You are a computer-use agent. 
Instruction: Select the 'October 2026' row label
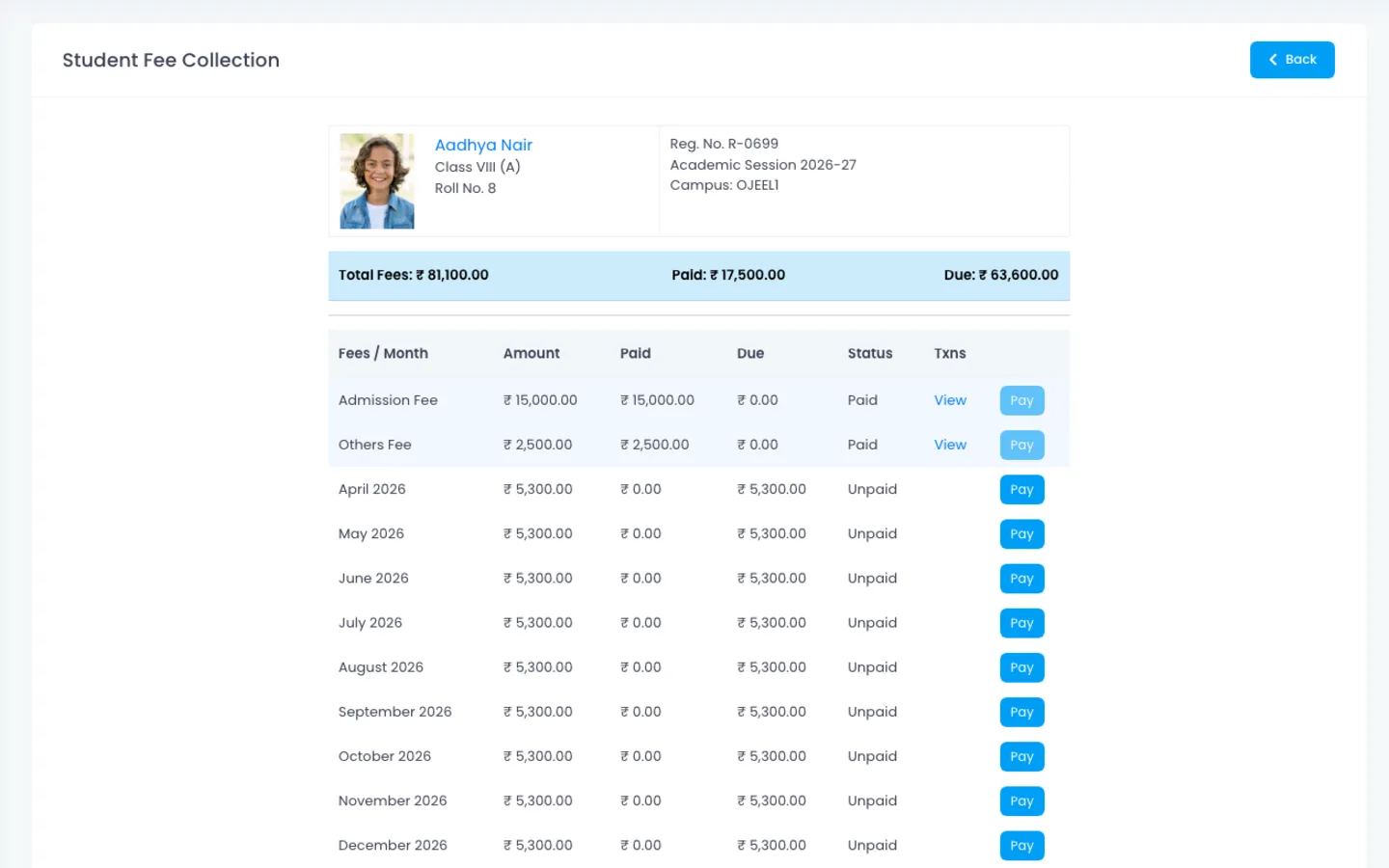click(x=385, y=756)
